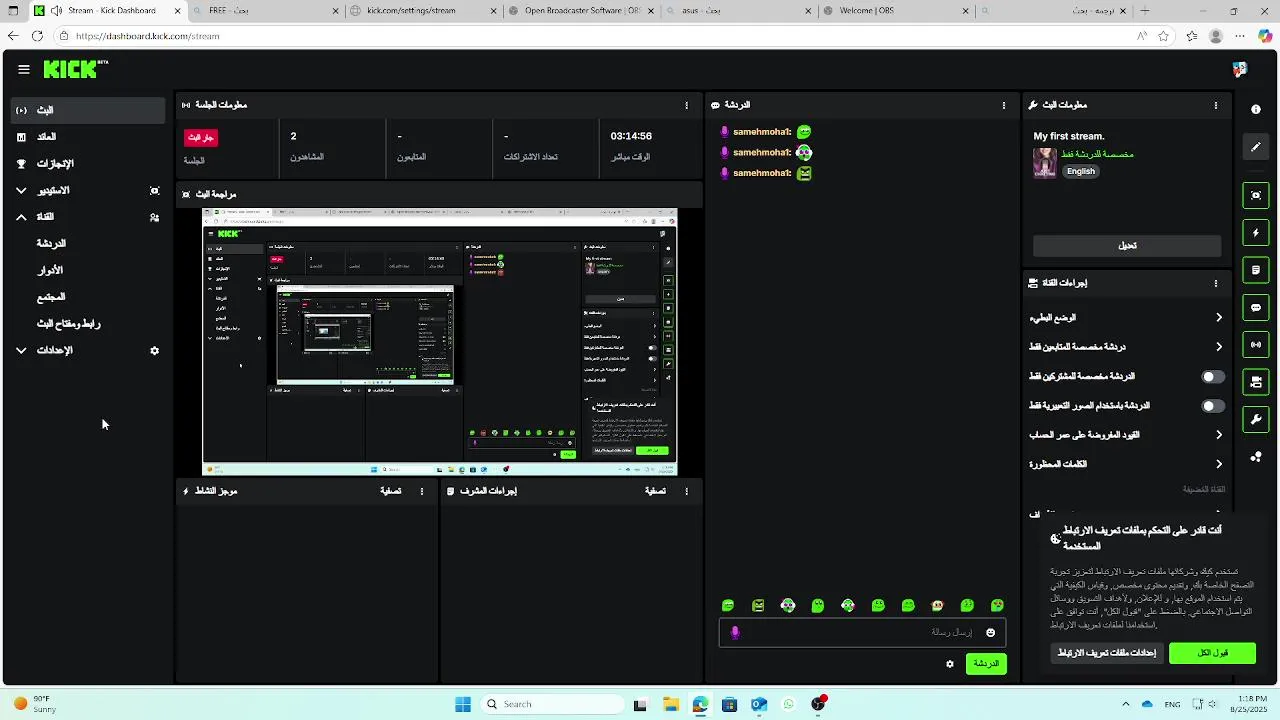Screen dimensions: 1280x720
Task: Open options menu of إجراءات القناة panel
Action: tap(1216, 283)
